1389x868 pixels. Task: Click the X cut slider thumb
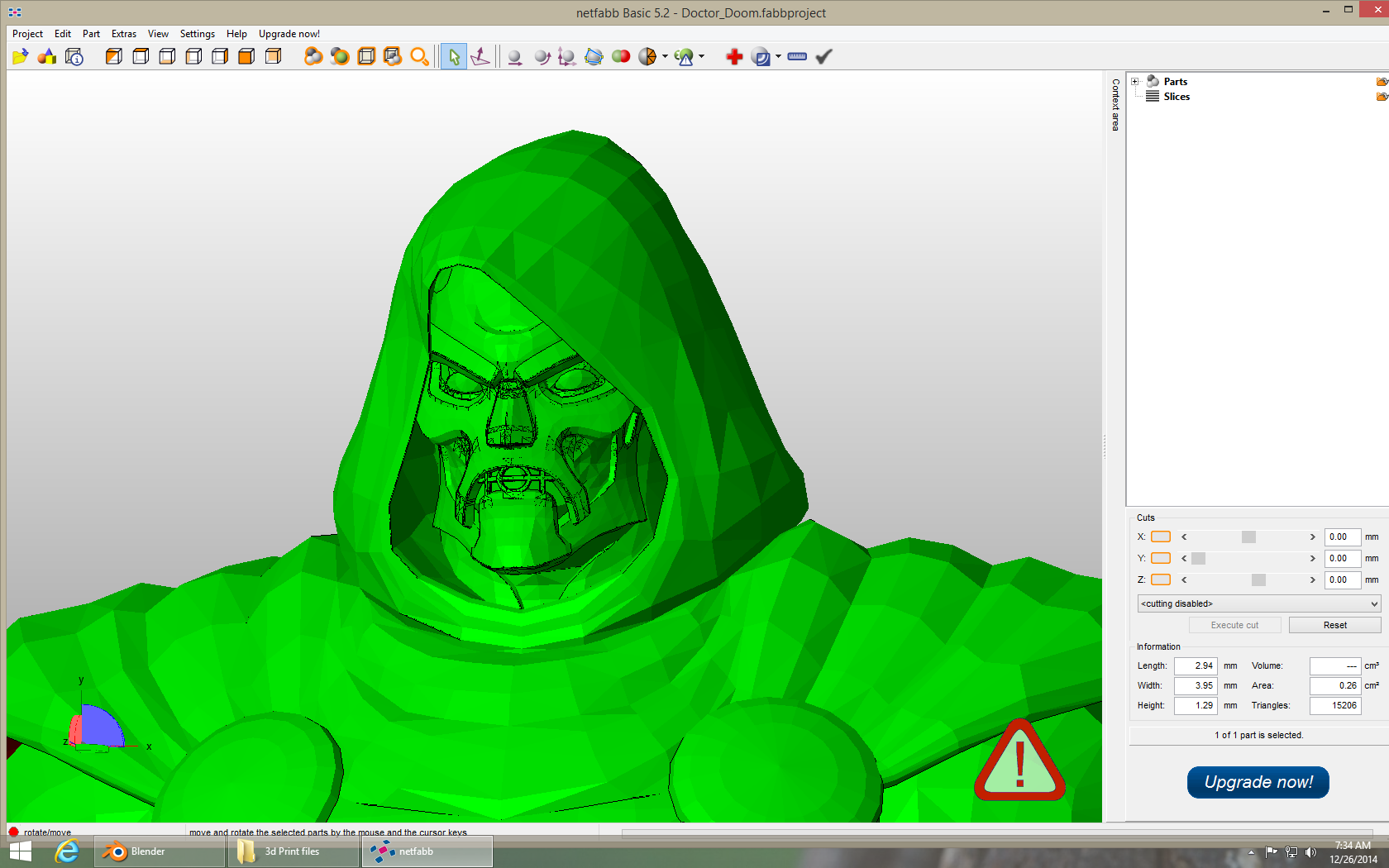1248,537
